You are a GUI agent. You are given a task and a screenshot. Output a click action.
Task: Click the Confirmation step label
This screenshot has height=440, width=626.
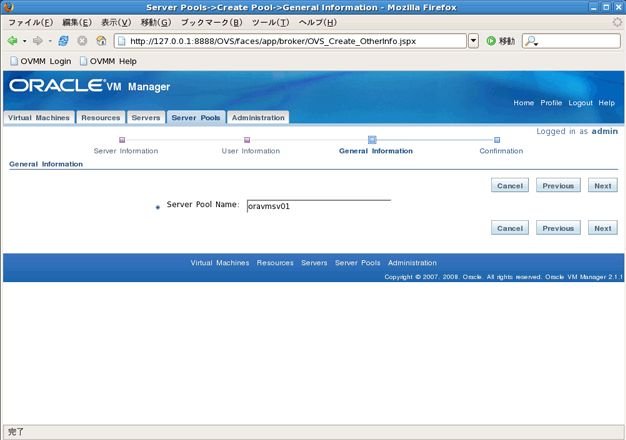(501, 151)
